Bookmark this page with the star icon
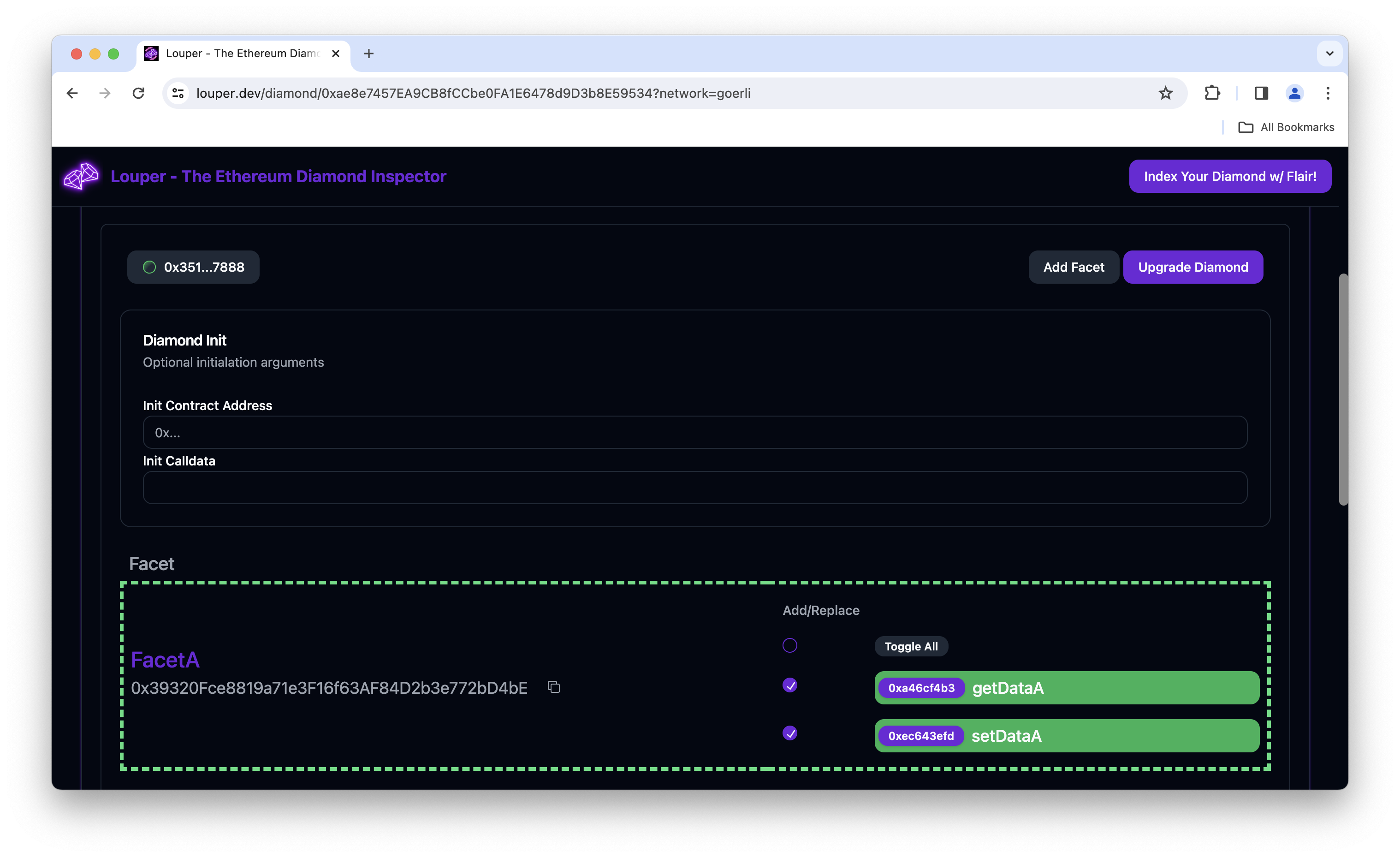The height and width of the screenshot is (858, 1400). [1165, 93]
